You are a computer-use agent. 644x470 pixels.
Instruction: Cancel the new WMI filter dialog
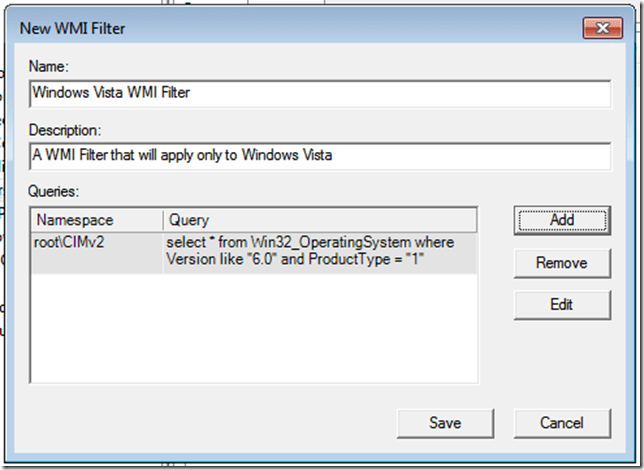point(561,422)
